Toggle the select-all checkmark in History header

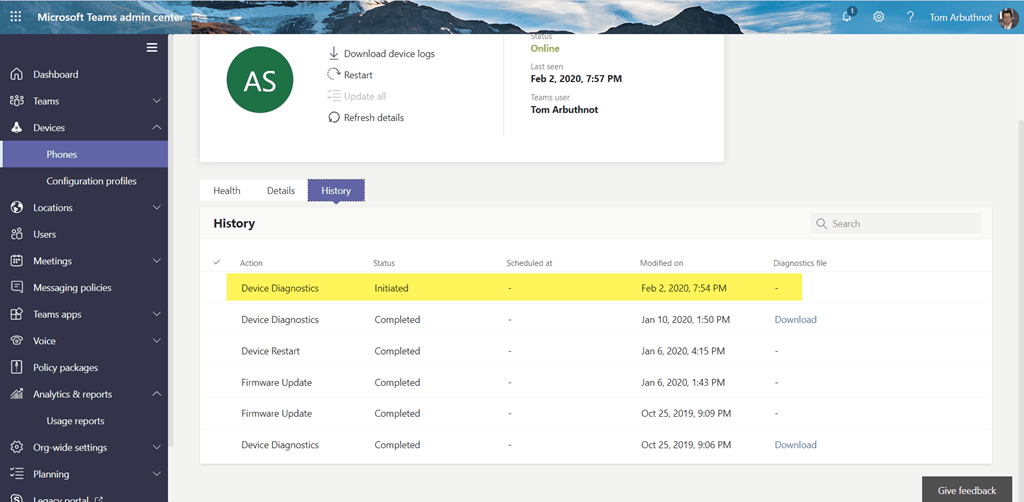(217, 262)
